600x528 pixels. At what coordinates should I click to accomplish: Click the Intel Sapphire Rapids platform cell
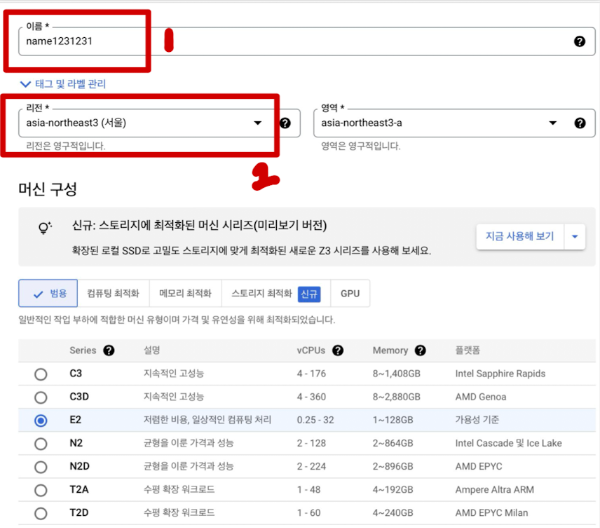coord(500,373)
